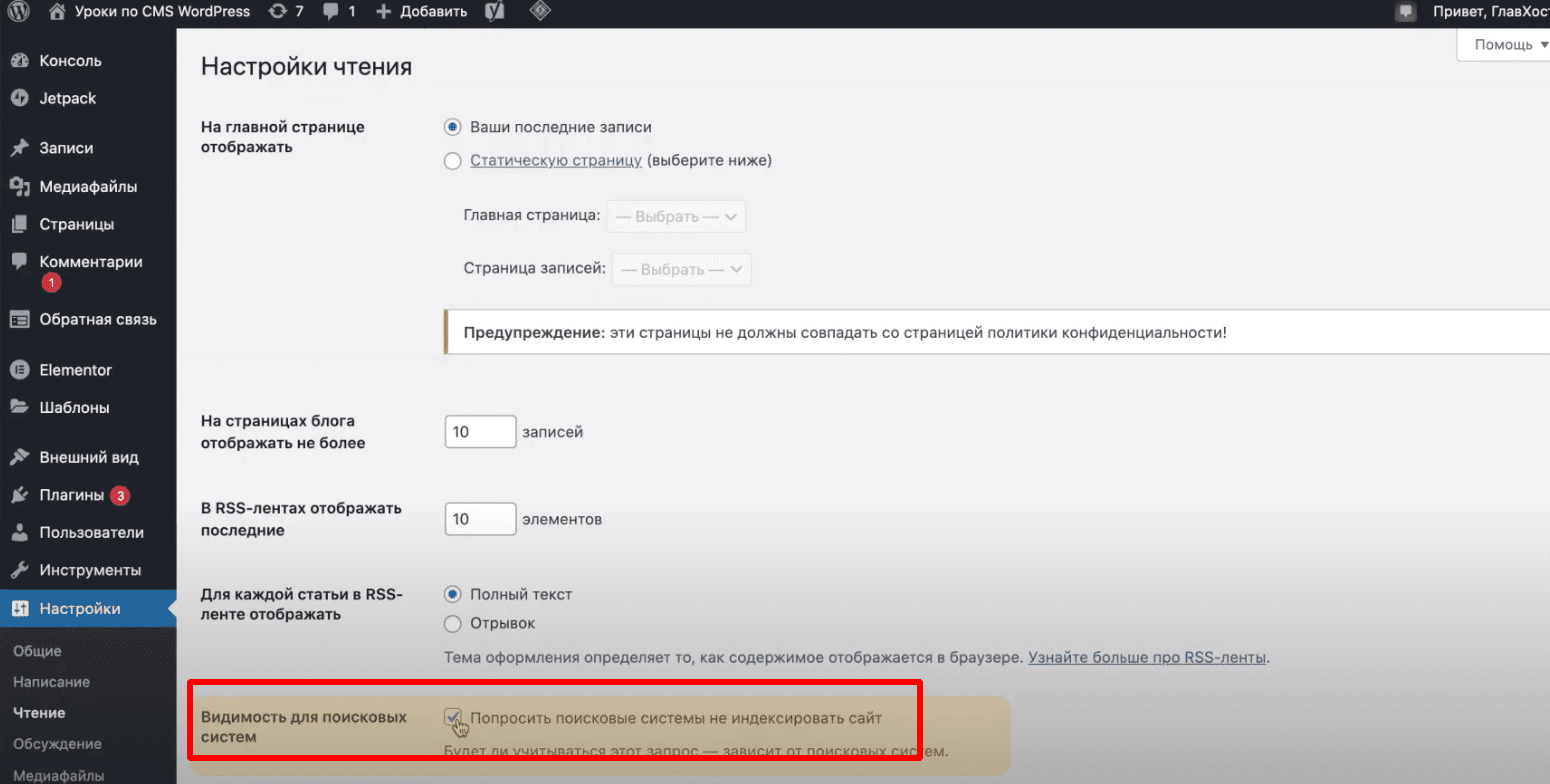This screenshot has width=1550, height=784.
Task: Click the WordPress logo icon
Action: coord(19,12)
